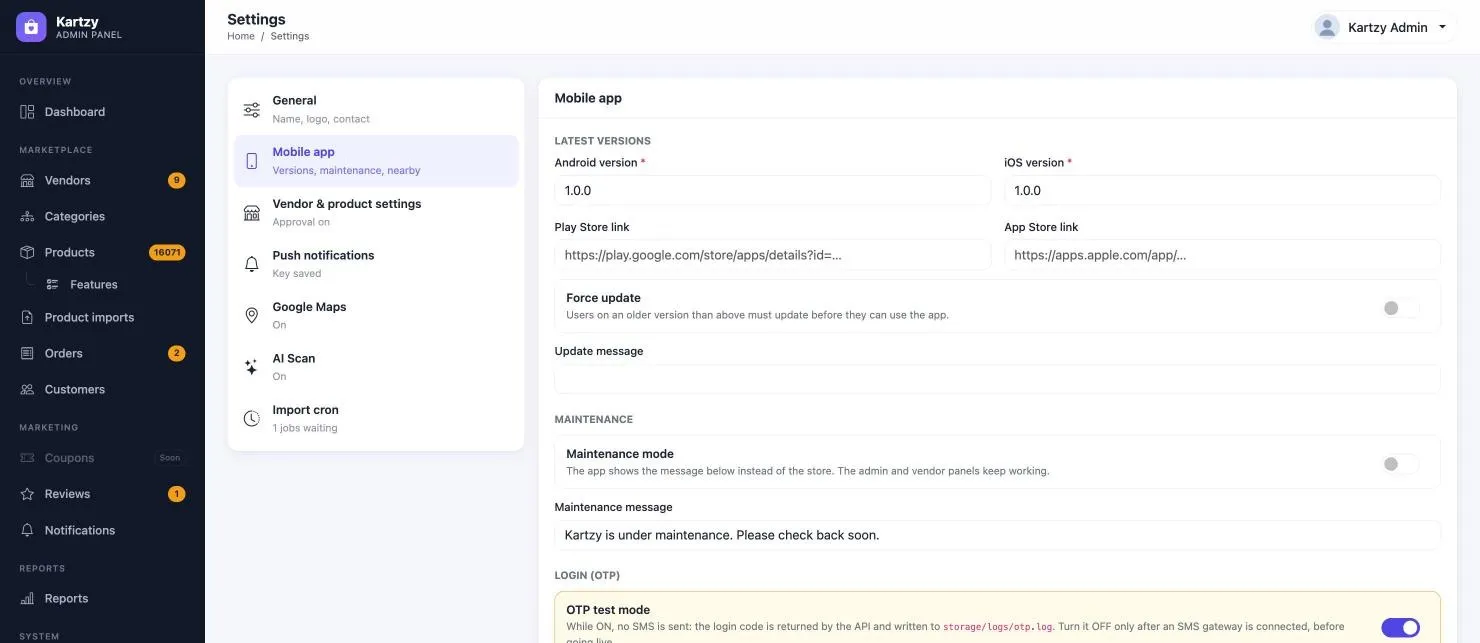Open General settings section
1480x643 pixels.
pos(376,109)
